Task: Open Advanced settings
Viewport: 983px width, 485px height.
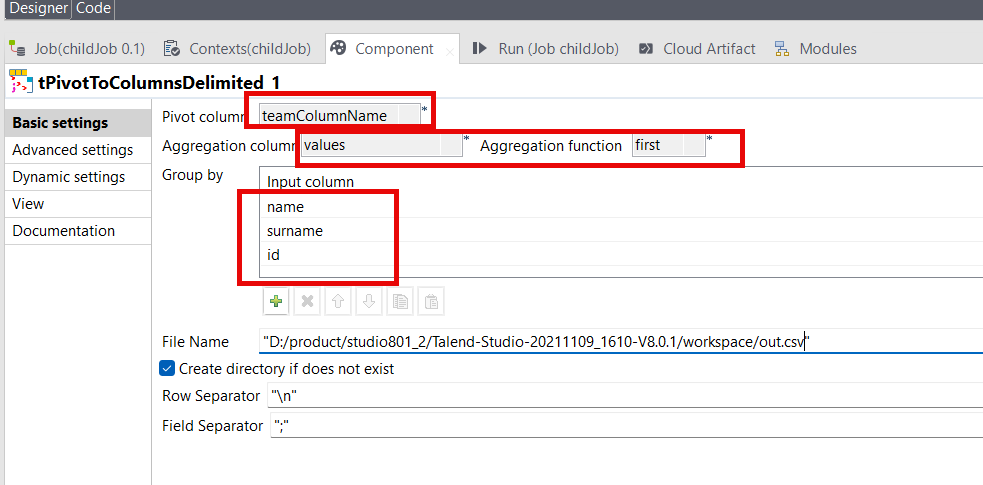Action: tap(78, 150)
